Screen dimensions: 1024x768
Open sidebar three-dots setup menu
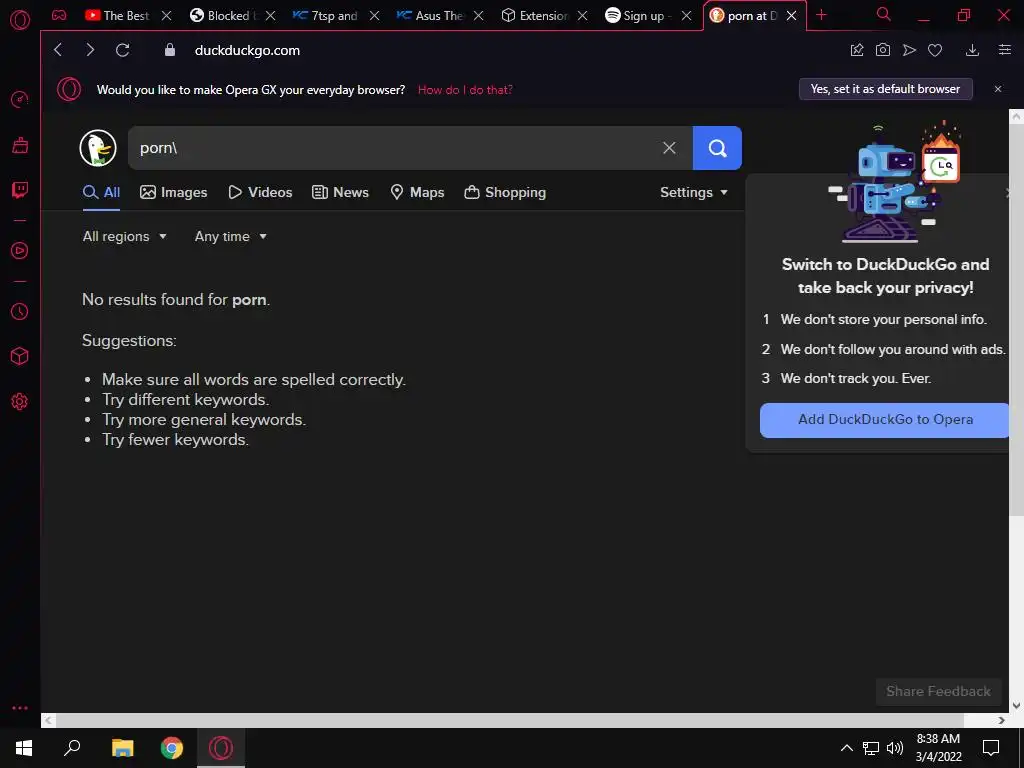point(20,708)
